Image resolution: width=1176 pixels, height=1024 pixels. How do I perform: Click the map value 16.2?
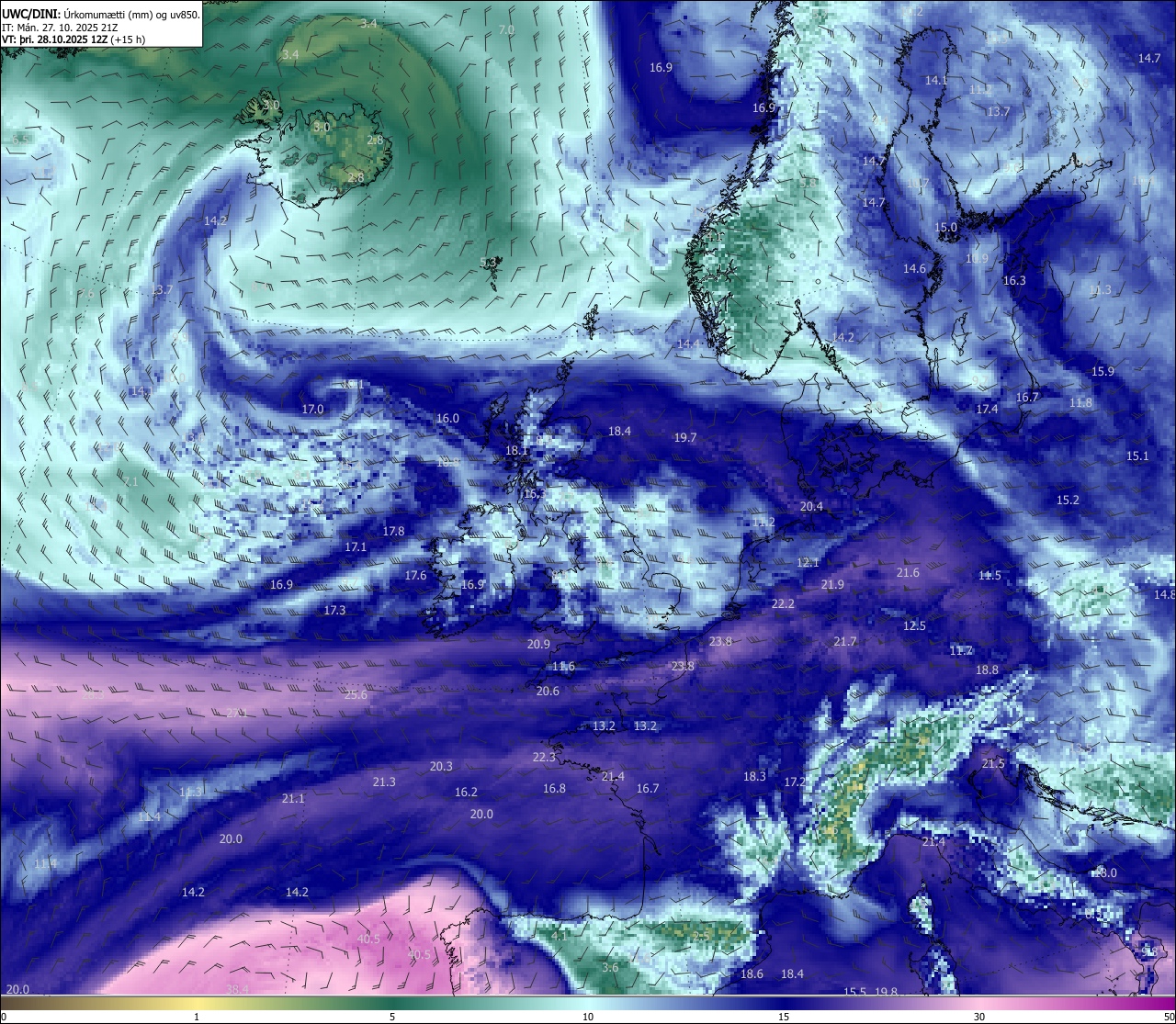pos(466,792)
